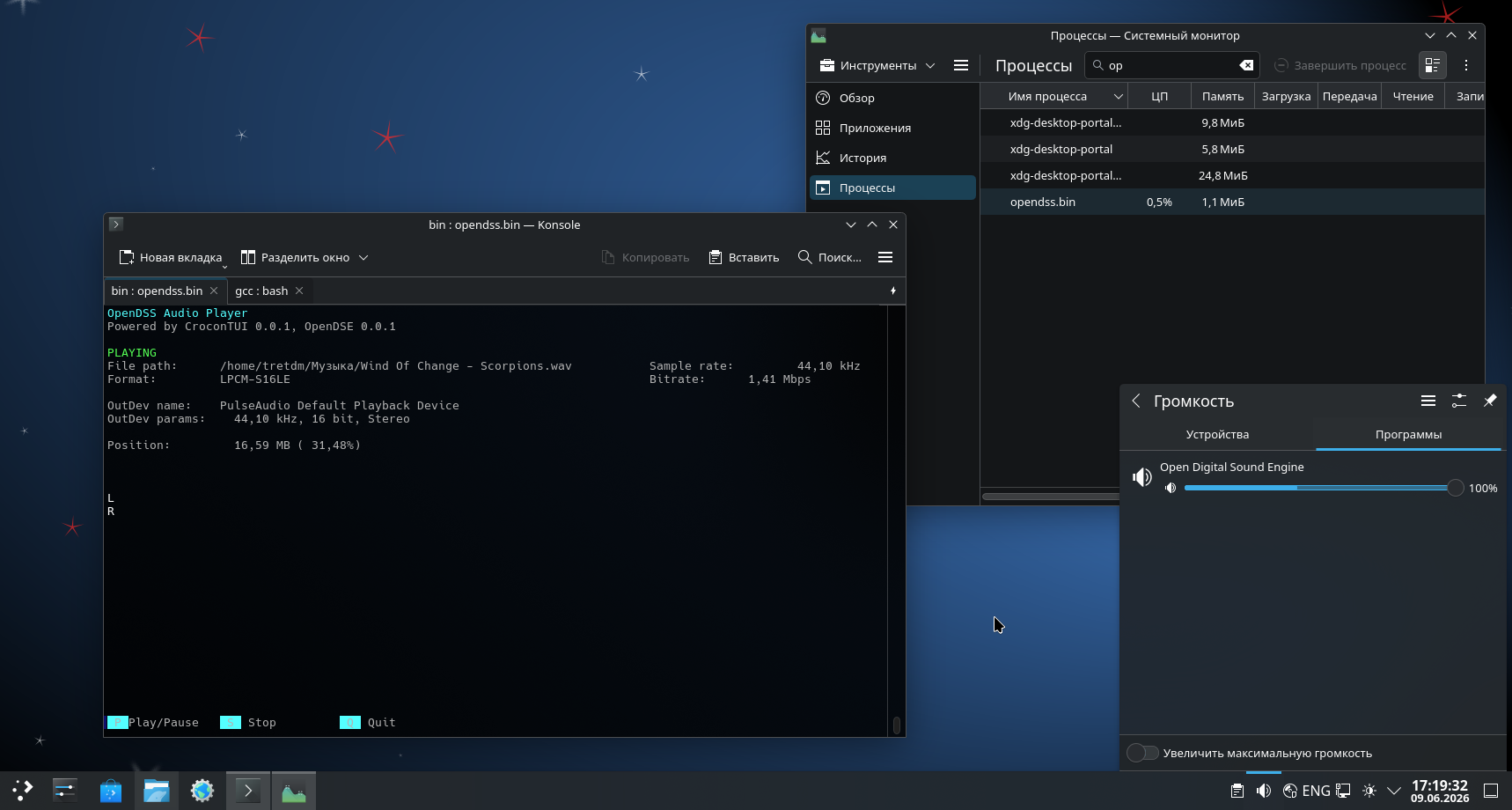Open System Monitor kebab options menu
Screen dimensions: 1512x810
coord(1466,65)
